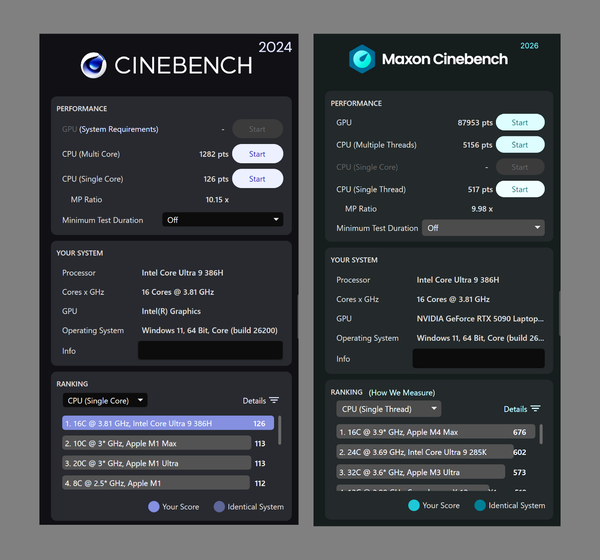Open Minimum Test Duration dropdown in Cinebench 2026
This screenshot has width=600, height=560.
[483, 228]
